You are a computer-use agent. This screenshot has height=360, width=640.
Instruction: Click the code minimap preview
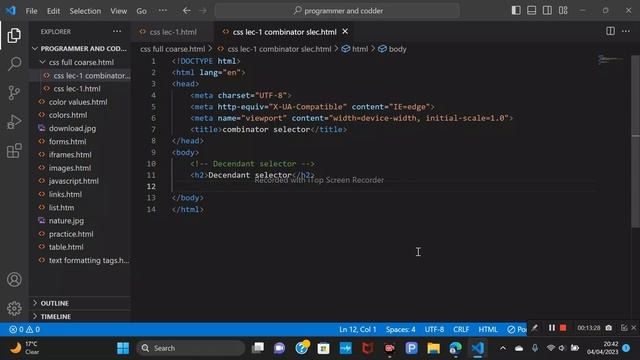610,60
